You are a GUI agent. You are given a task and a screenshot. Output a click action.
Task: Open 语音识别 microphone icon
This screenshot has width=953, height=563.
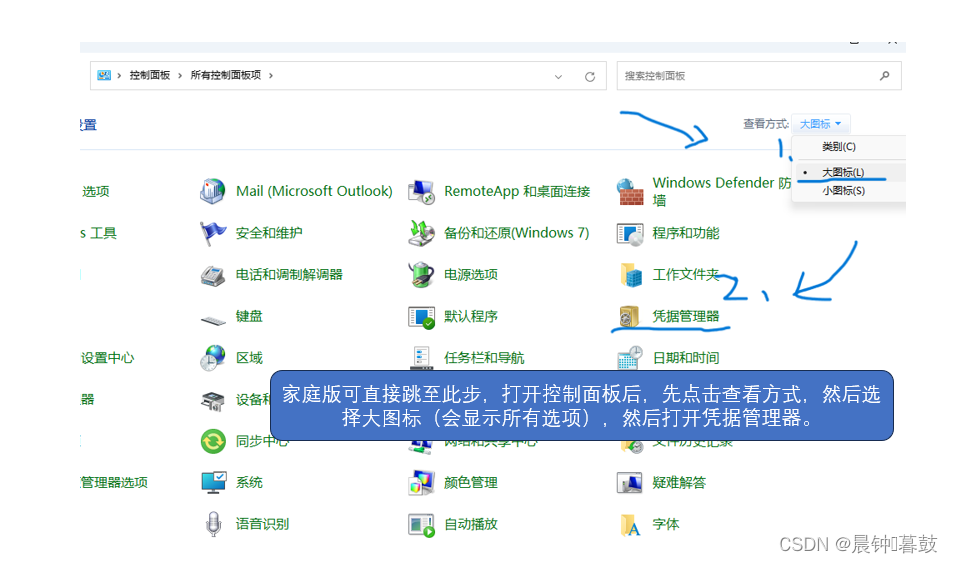click(213, 524)
